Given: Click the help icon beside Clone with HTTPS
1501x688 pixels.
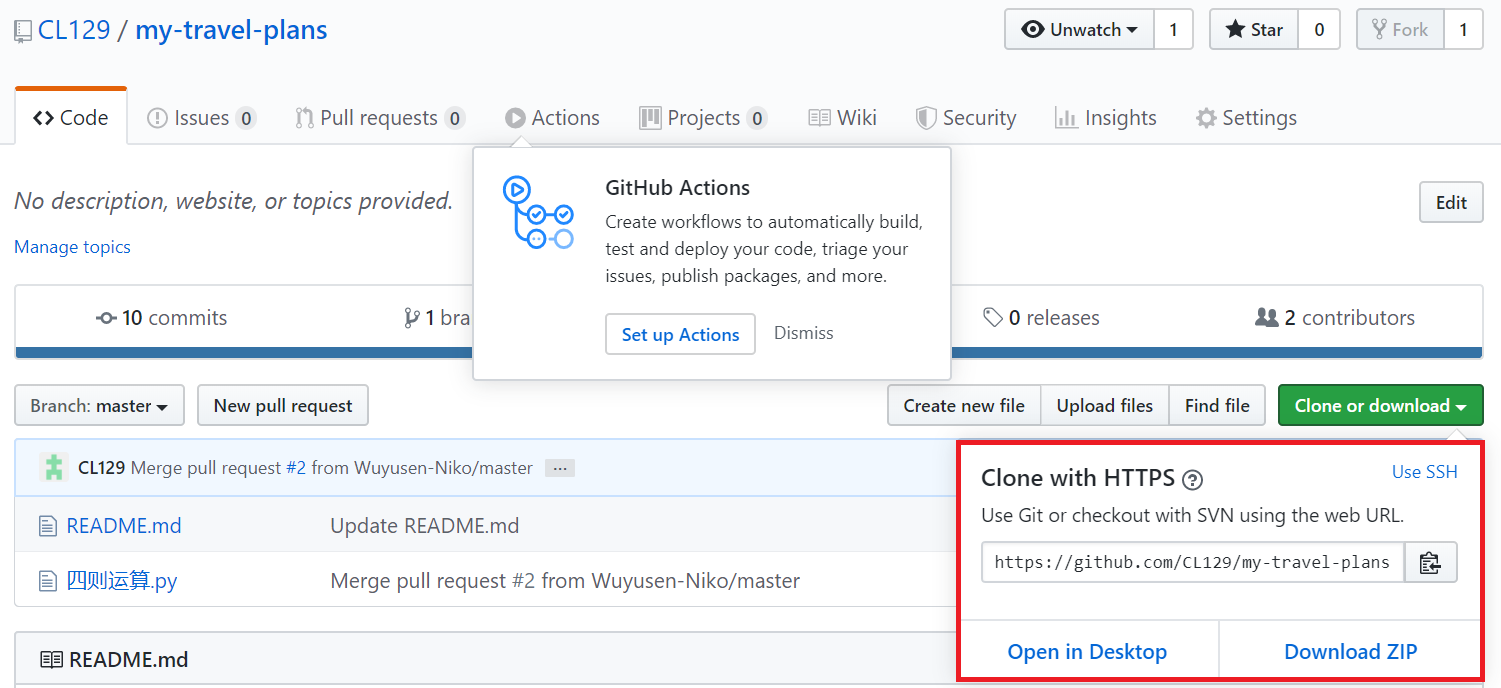Looking at the screenshot, I should click(1192, 480).
